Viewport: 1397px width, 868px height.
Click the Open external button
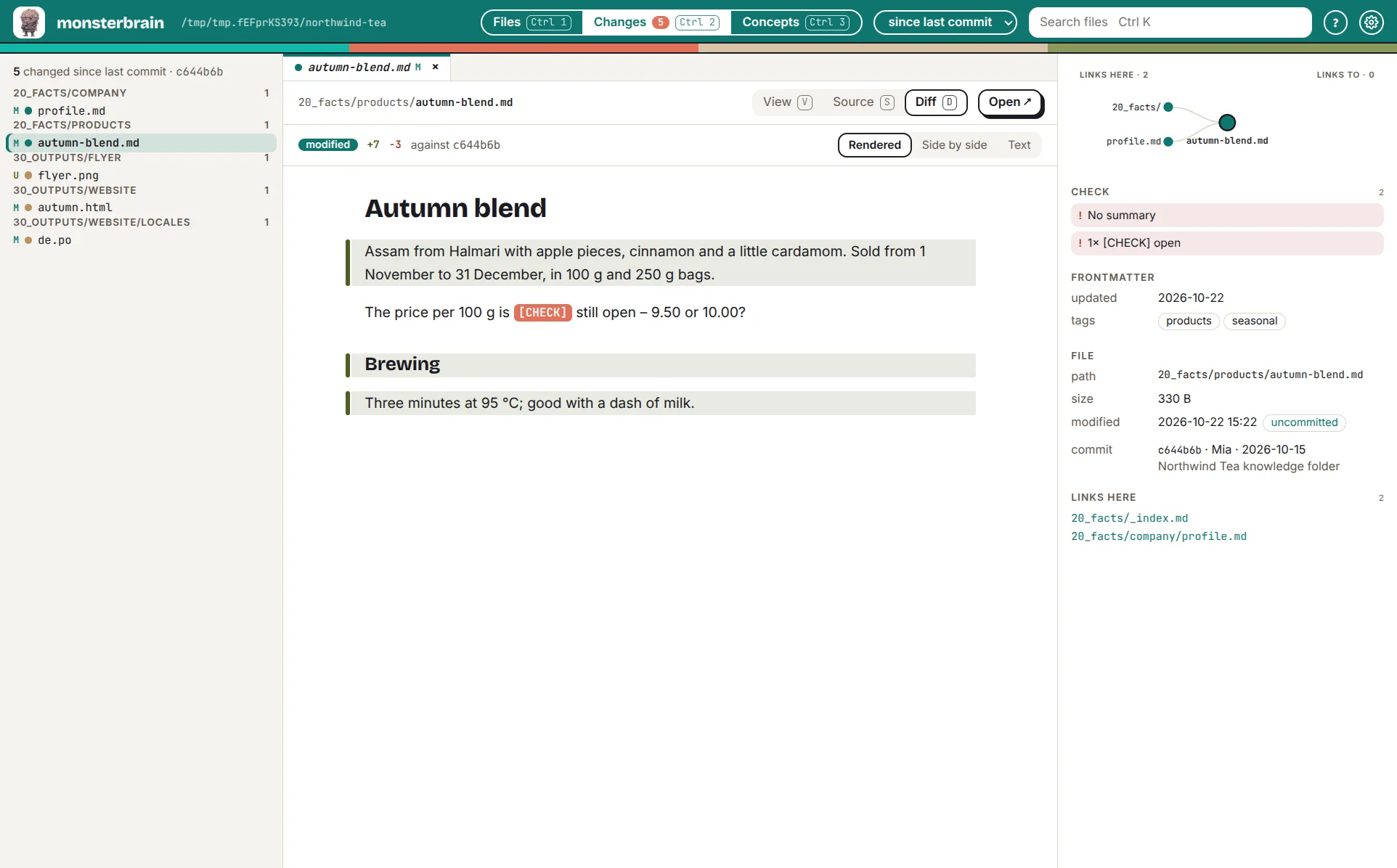tap(1010, 102)
